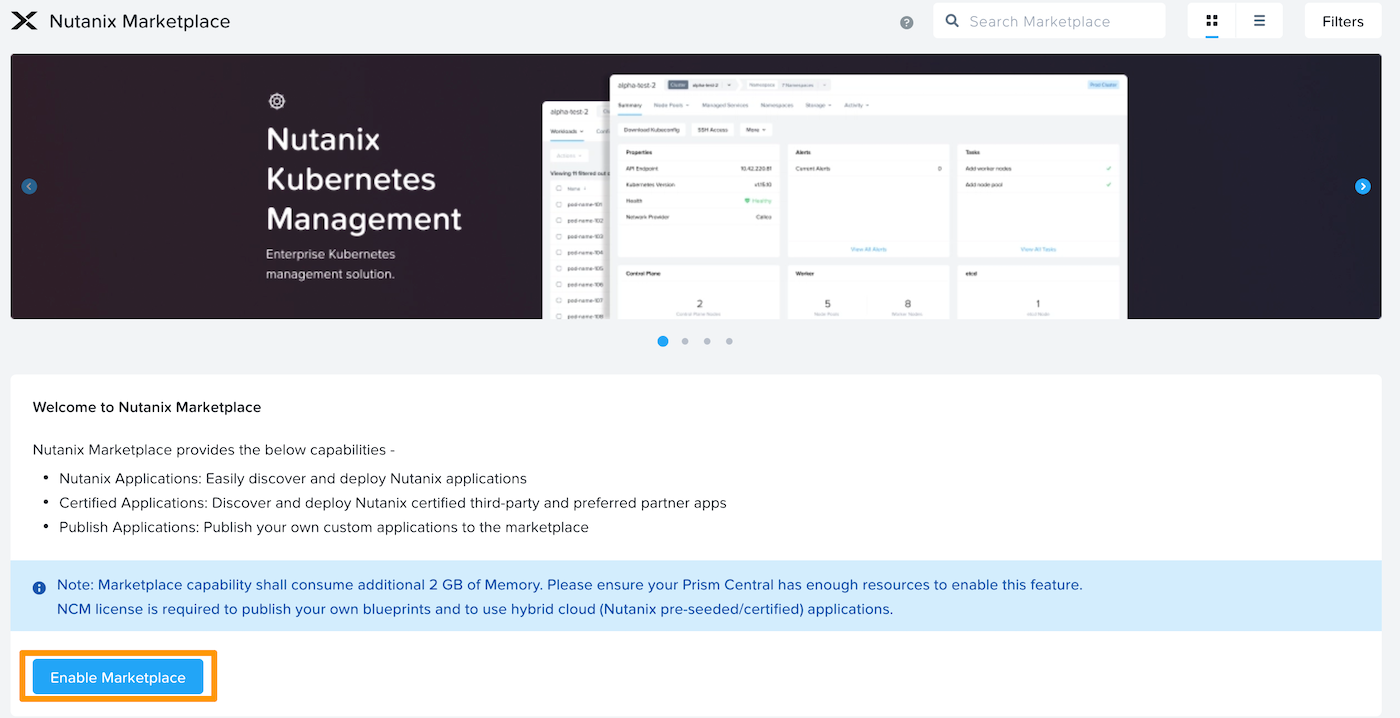Click the Nutanix X logo
1400x718 pixels.
pos(24,21)
